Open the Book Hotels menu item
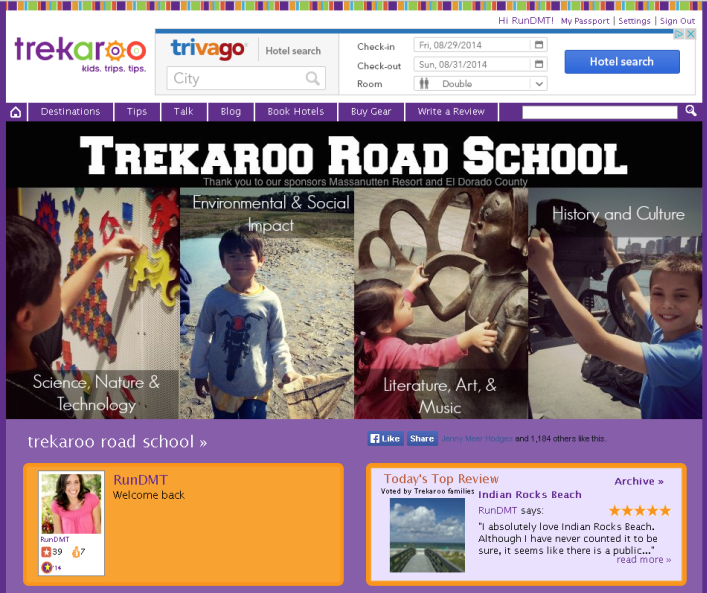 tap(296, 112)
